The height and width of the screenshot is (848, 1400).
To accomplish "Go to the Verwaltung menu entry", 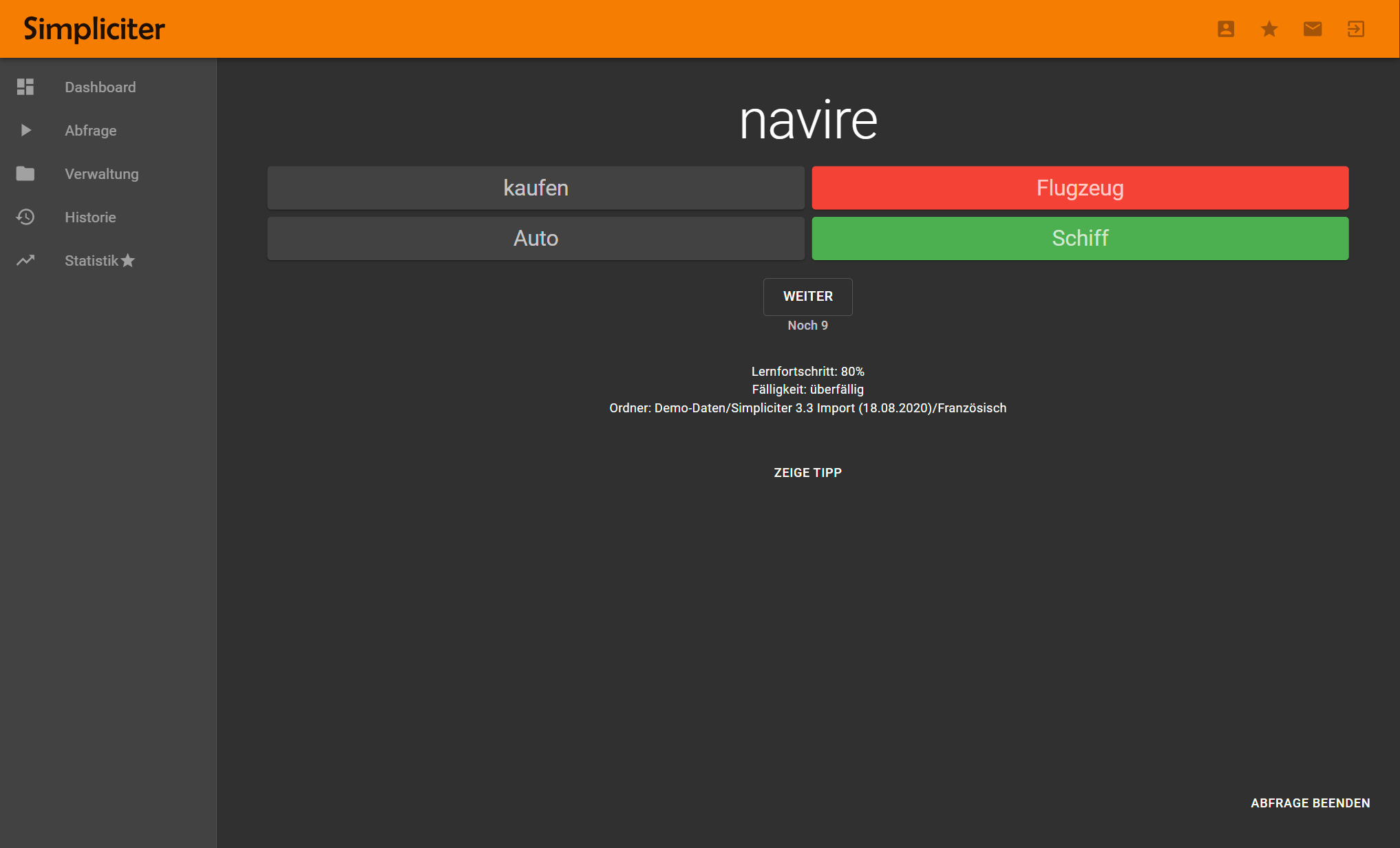I will coord(102,174).
